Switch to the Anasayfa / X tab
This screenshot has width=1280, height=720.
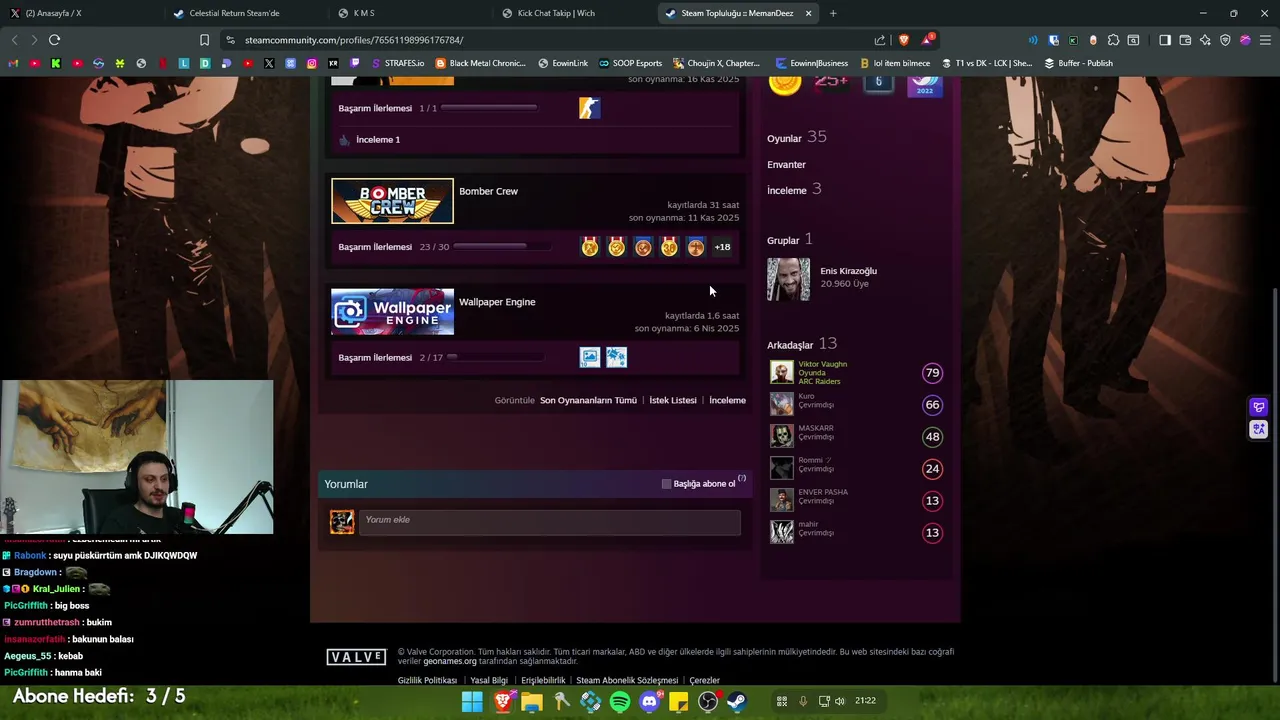point(80,13)
